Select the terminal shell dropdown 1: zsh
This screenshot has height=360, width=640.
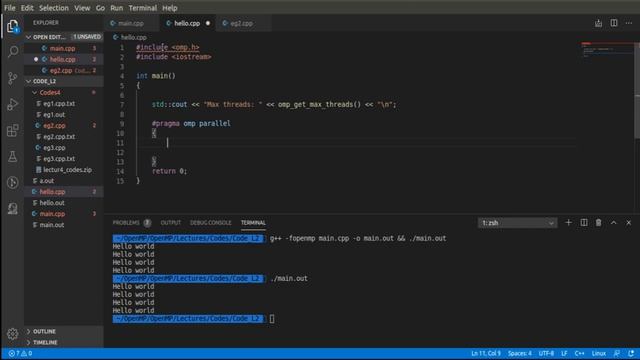[517, 223]
